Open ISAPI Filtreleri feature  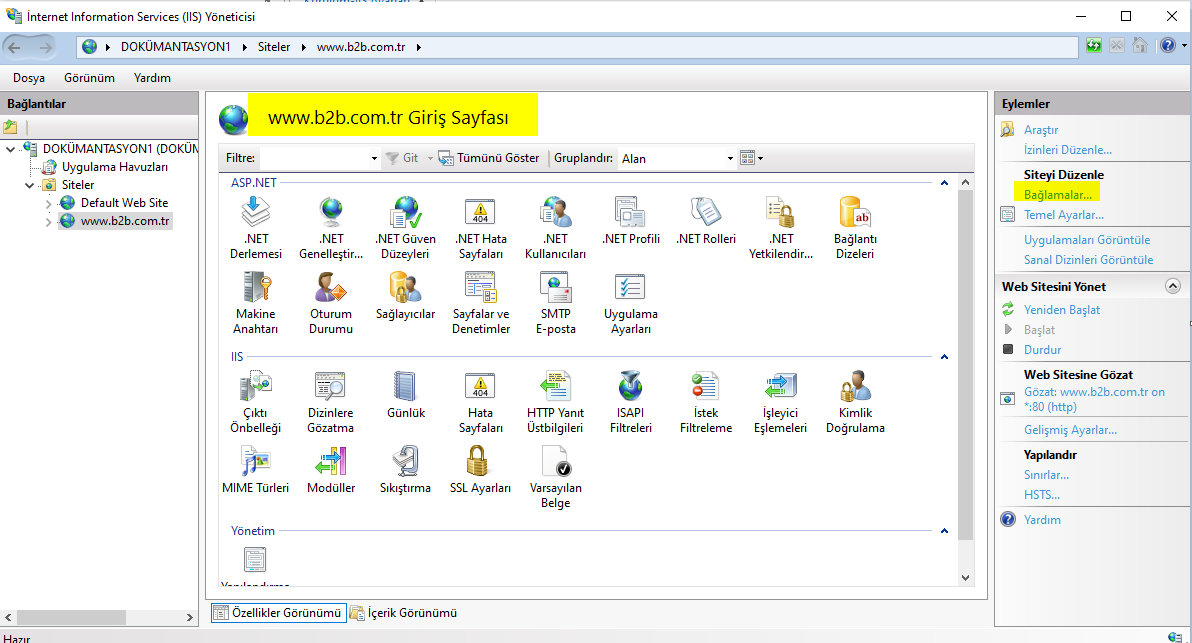630,401
